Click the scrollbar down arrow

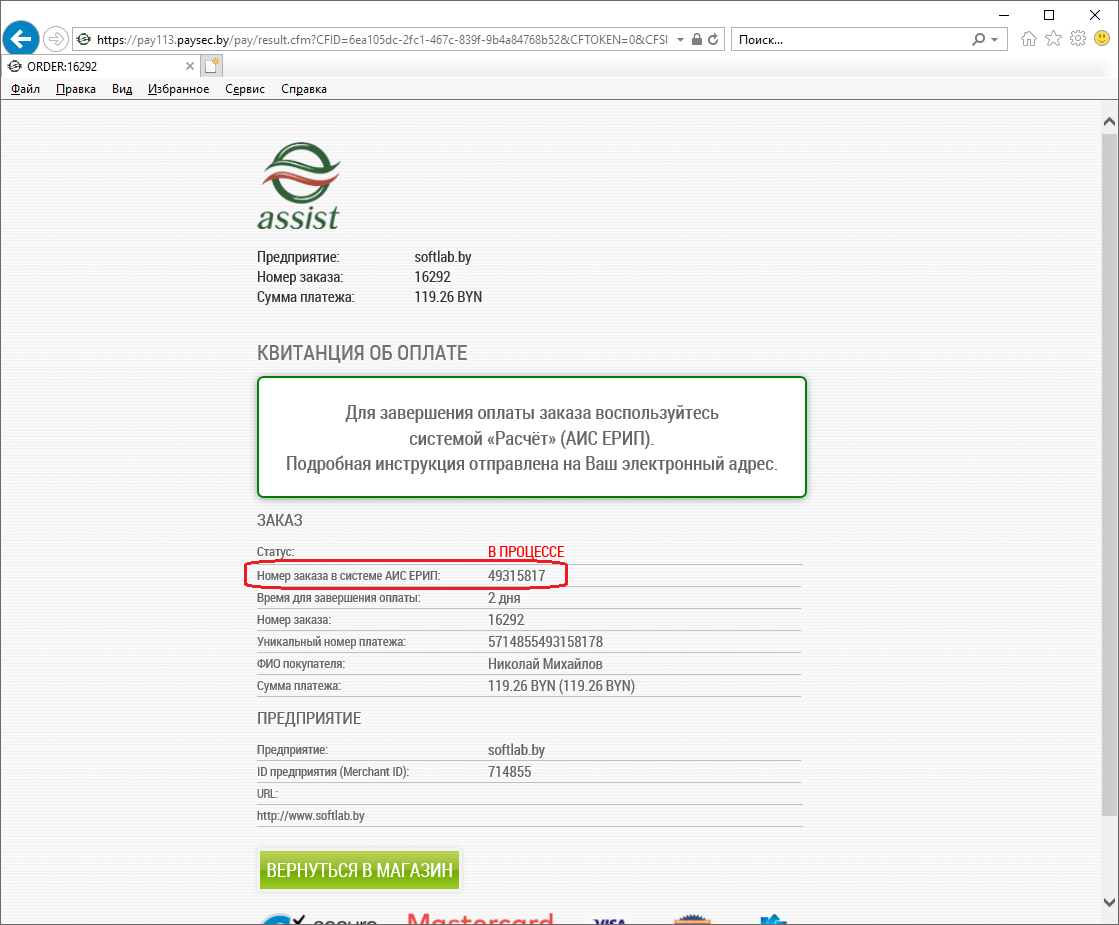pos(1109,902)
